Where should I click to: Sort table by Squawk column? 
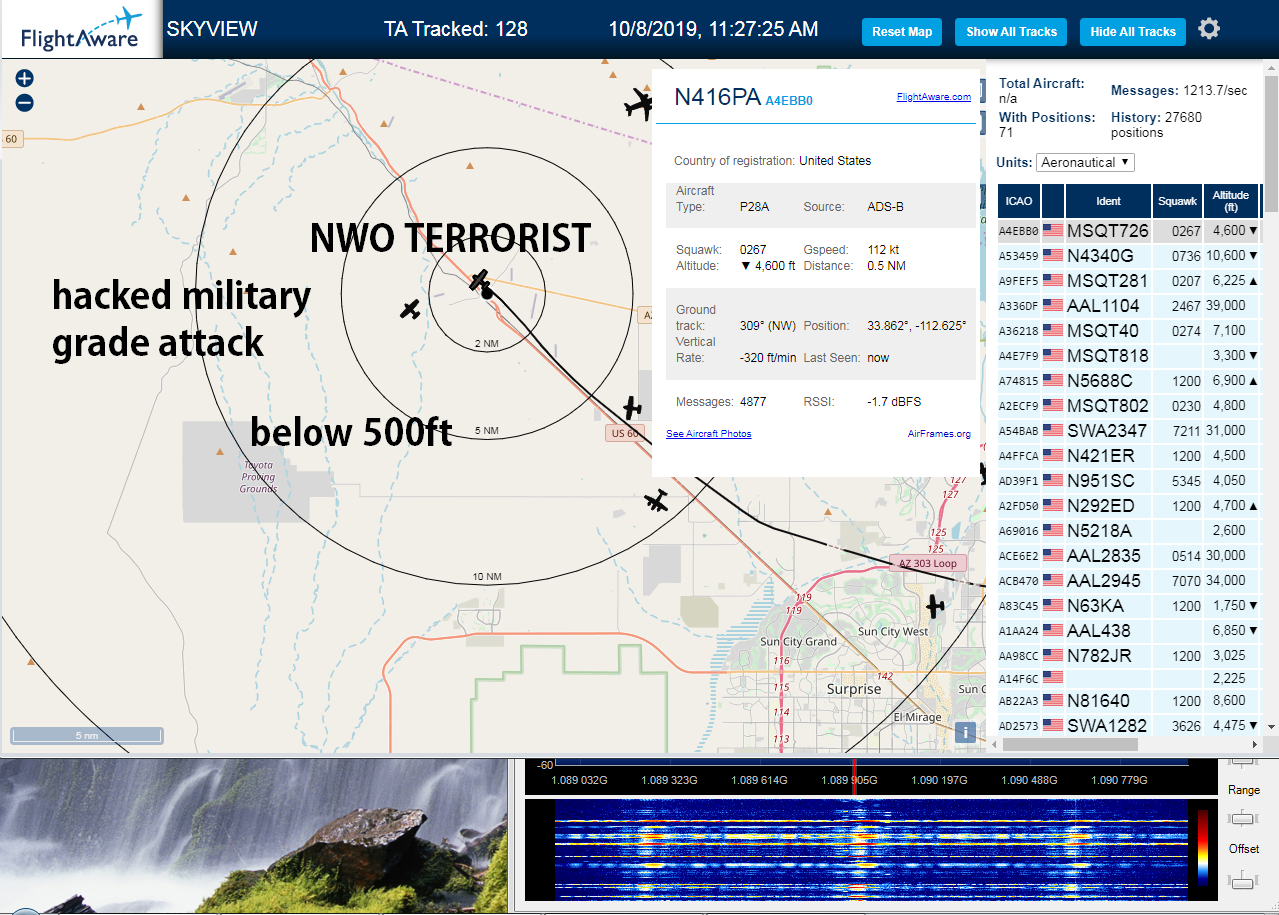[x=1177, y=201]
